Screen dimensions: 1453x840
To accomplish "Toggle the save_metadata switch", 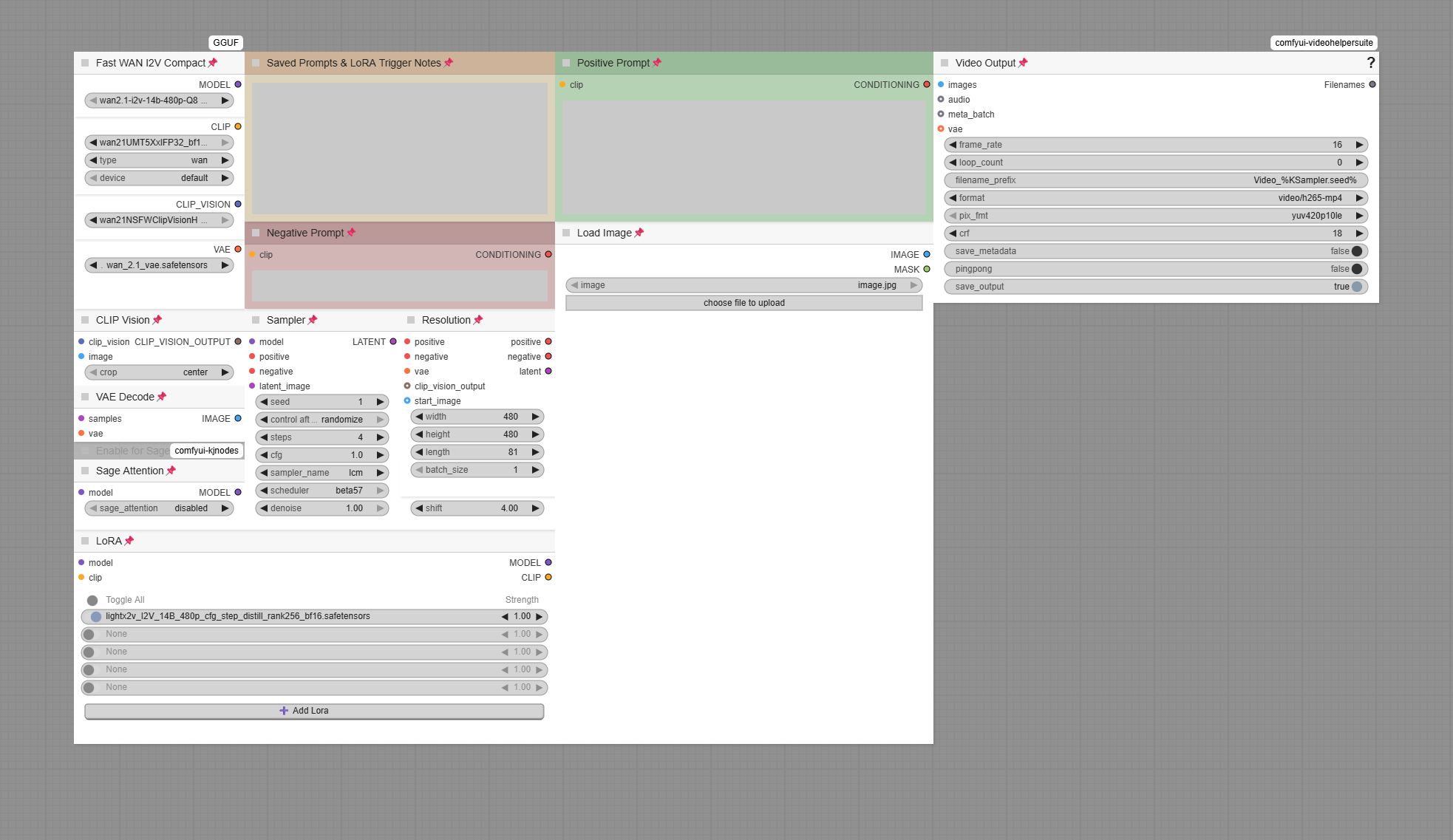I will pyautogui.click(x=1356, y=251).
